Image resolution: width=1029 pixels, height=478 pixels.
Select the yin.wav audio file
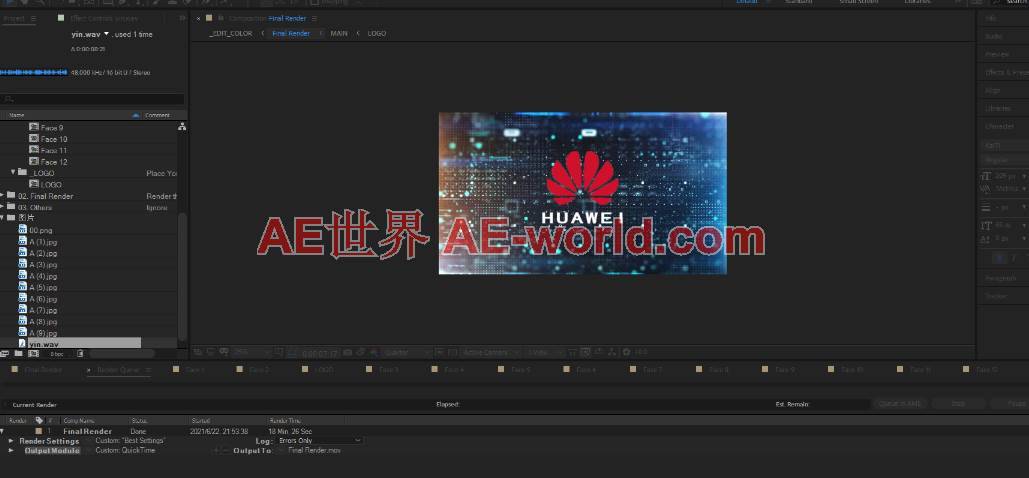(x=44, y=344)
